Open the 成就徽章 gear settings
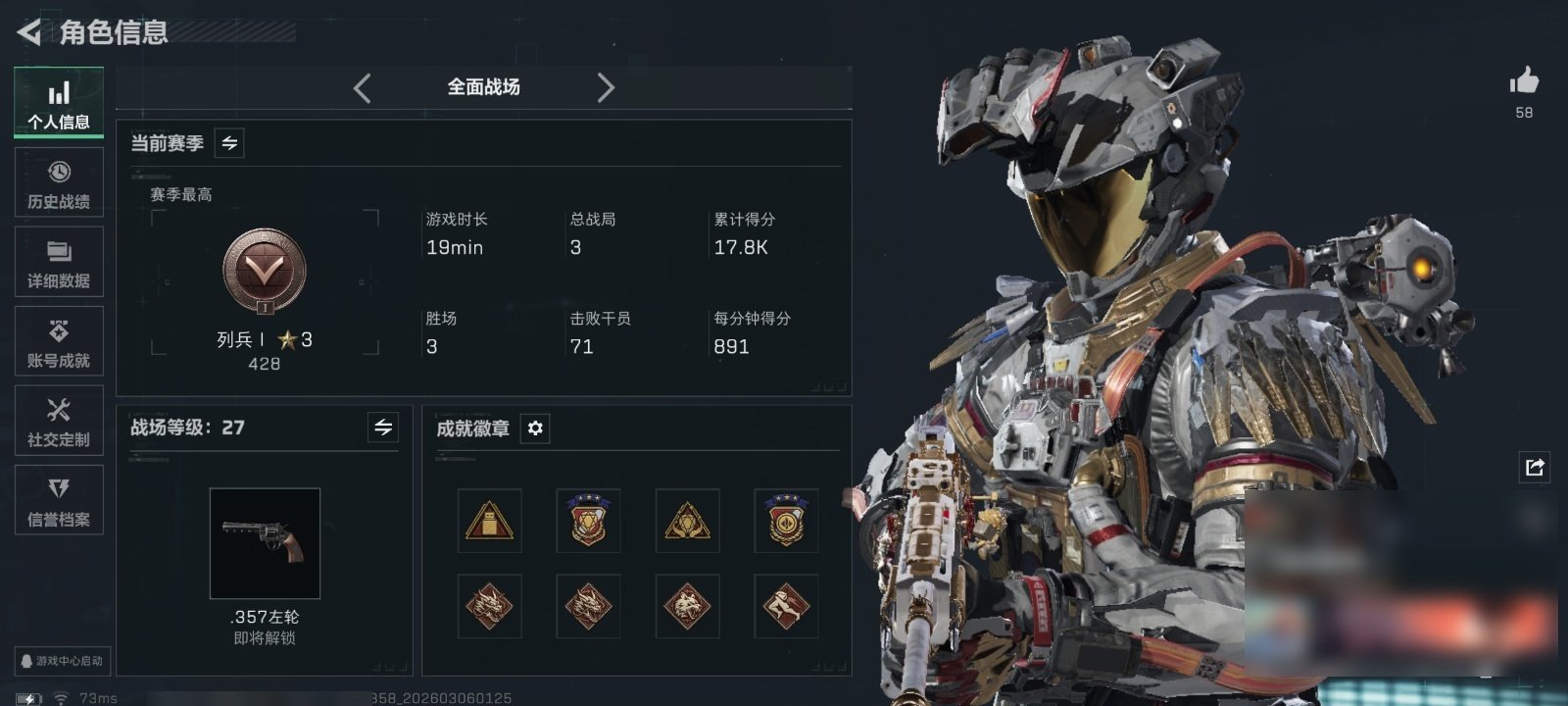The width and height of the screenshot is (1568, 706). 535,429
